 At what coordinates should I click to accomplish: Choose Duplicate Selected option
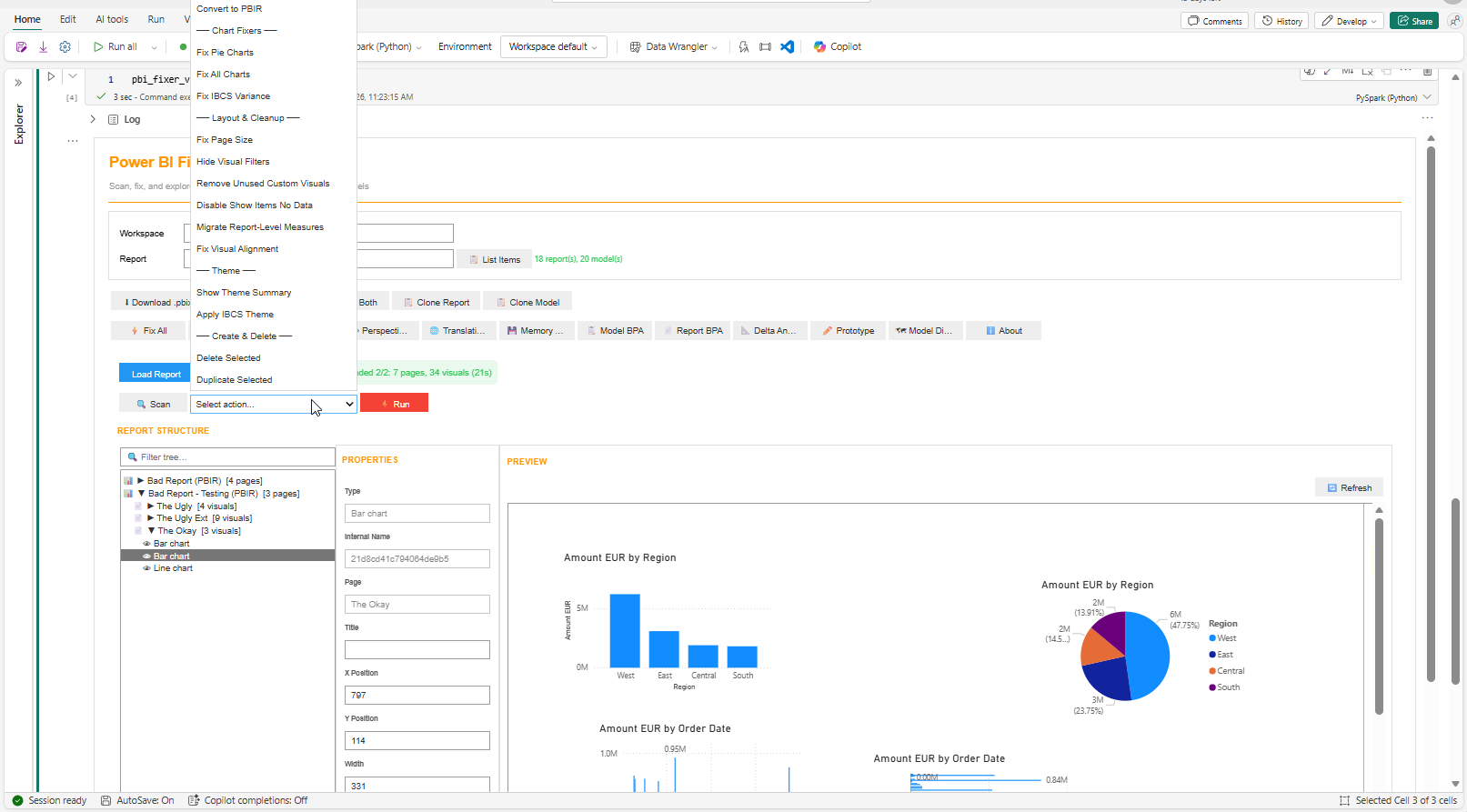[274, 380]
